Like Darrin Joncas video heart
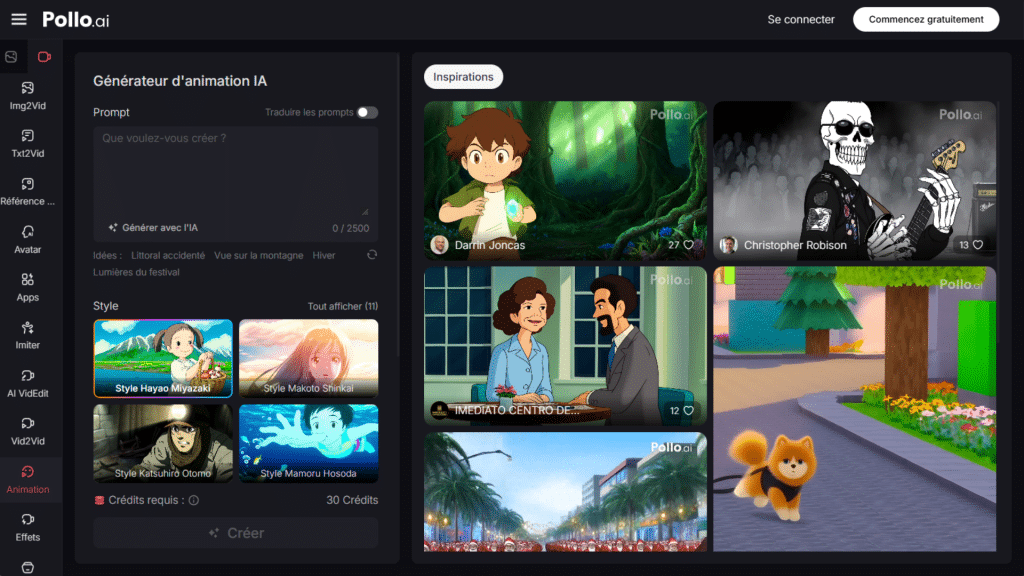This screenshot has height=576, width=1024. pyautogui.click(x=688, y=245)
